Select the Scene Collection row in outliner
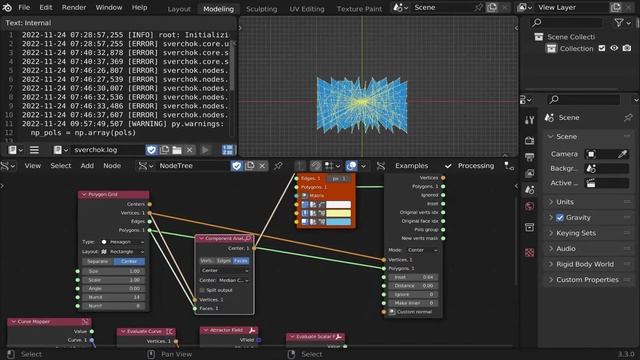Screen dimensions: 640x360 tap(571, 37)
